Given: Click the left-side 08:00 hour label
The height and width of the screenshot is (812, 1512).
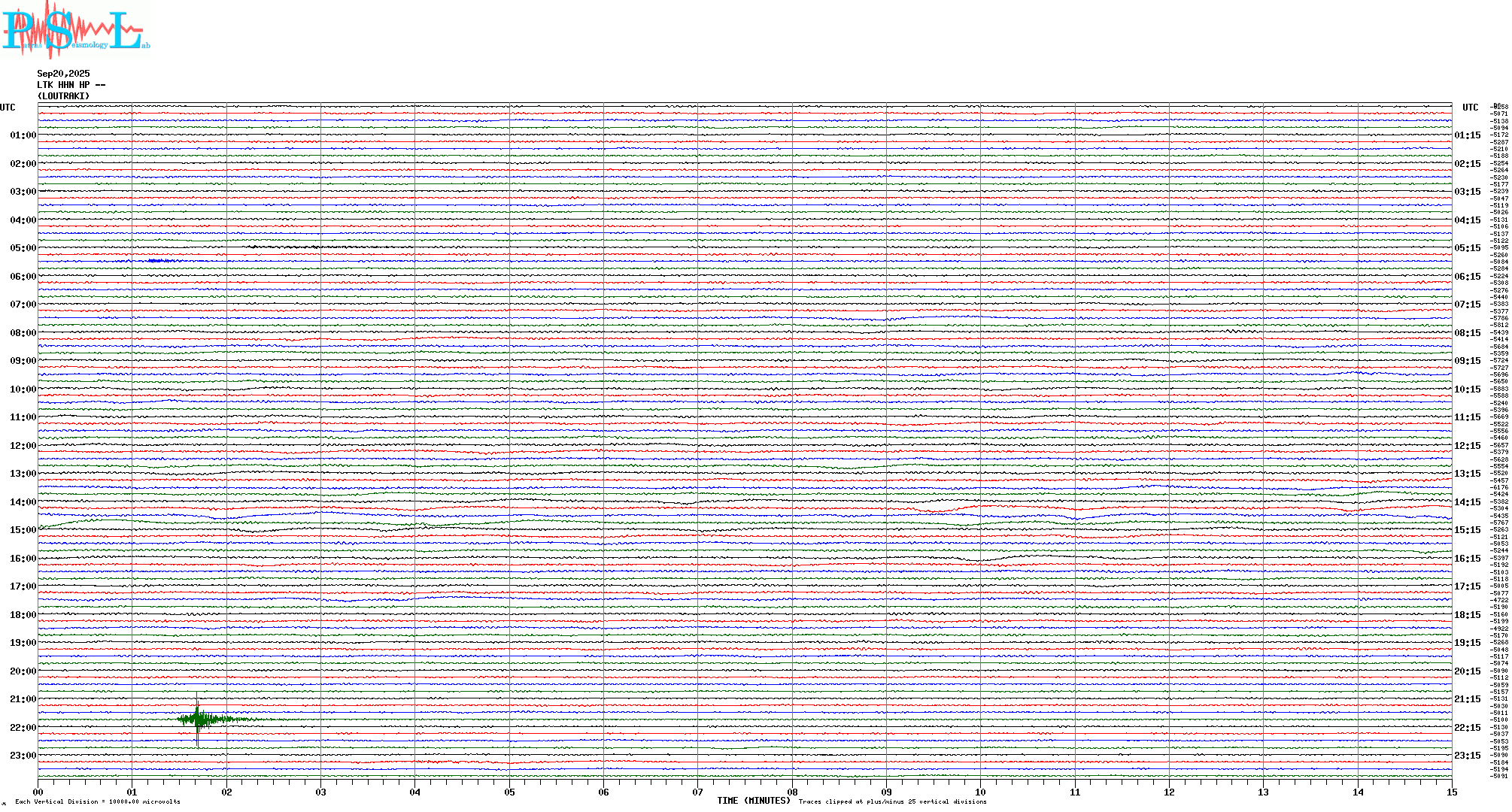Looking at the screenshot, I should pyautogui.click(x=23, y=333).
